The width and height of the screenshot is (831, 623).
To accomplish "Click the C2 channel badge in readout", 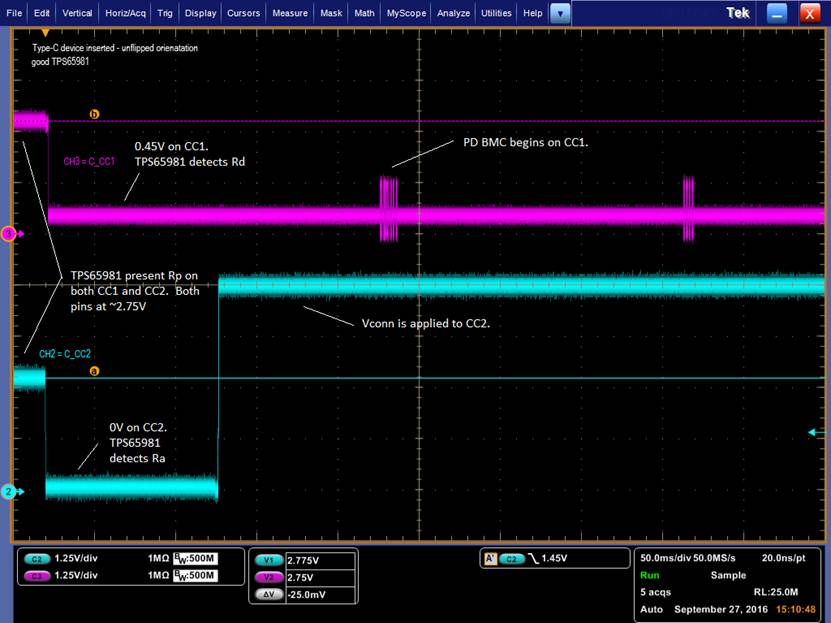I will (37, 559).
